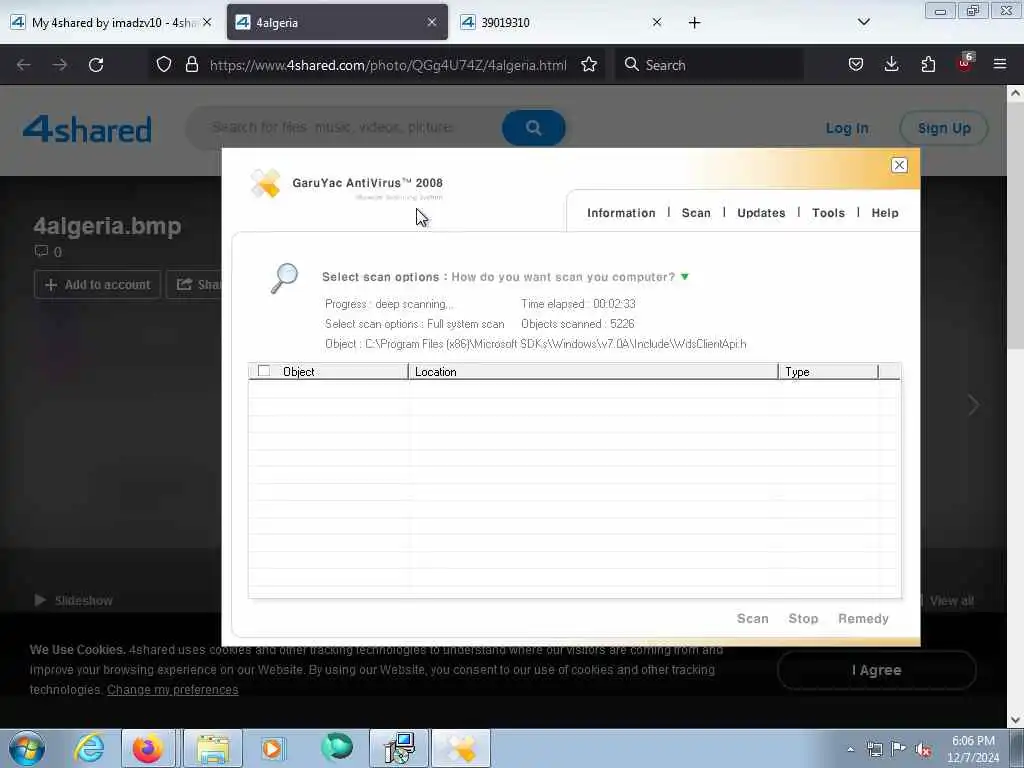View site security padlock information
Viewport: 1024px width, 768px height.
pyautogui.click(x=191, y=65)
